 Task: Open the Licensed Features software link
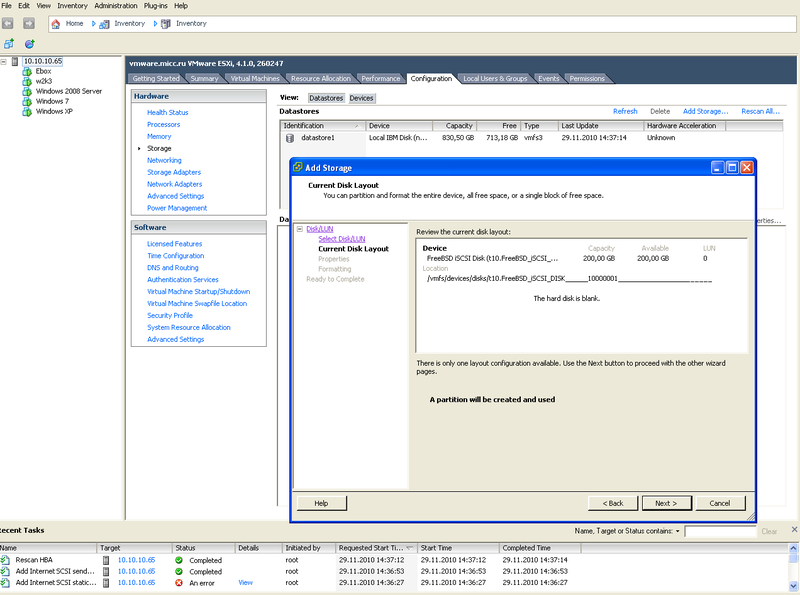click(174, 244)
